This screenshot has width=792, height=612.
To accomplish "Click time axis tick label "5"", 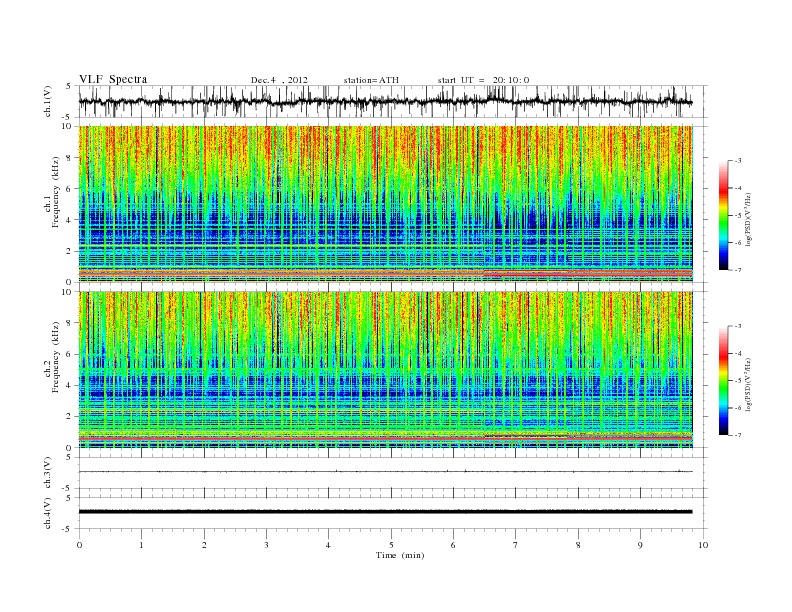I will click(x=391, y=545).
